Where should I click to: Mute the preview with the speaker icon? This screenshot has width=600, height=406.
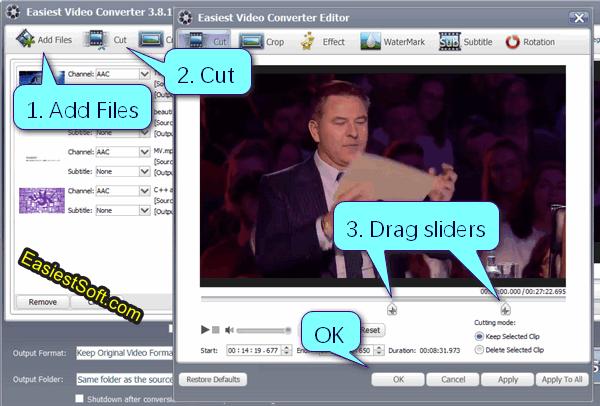[x=229, y=330]
